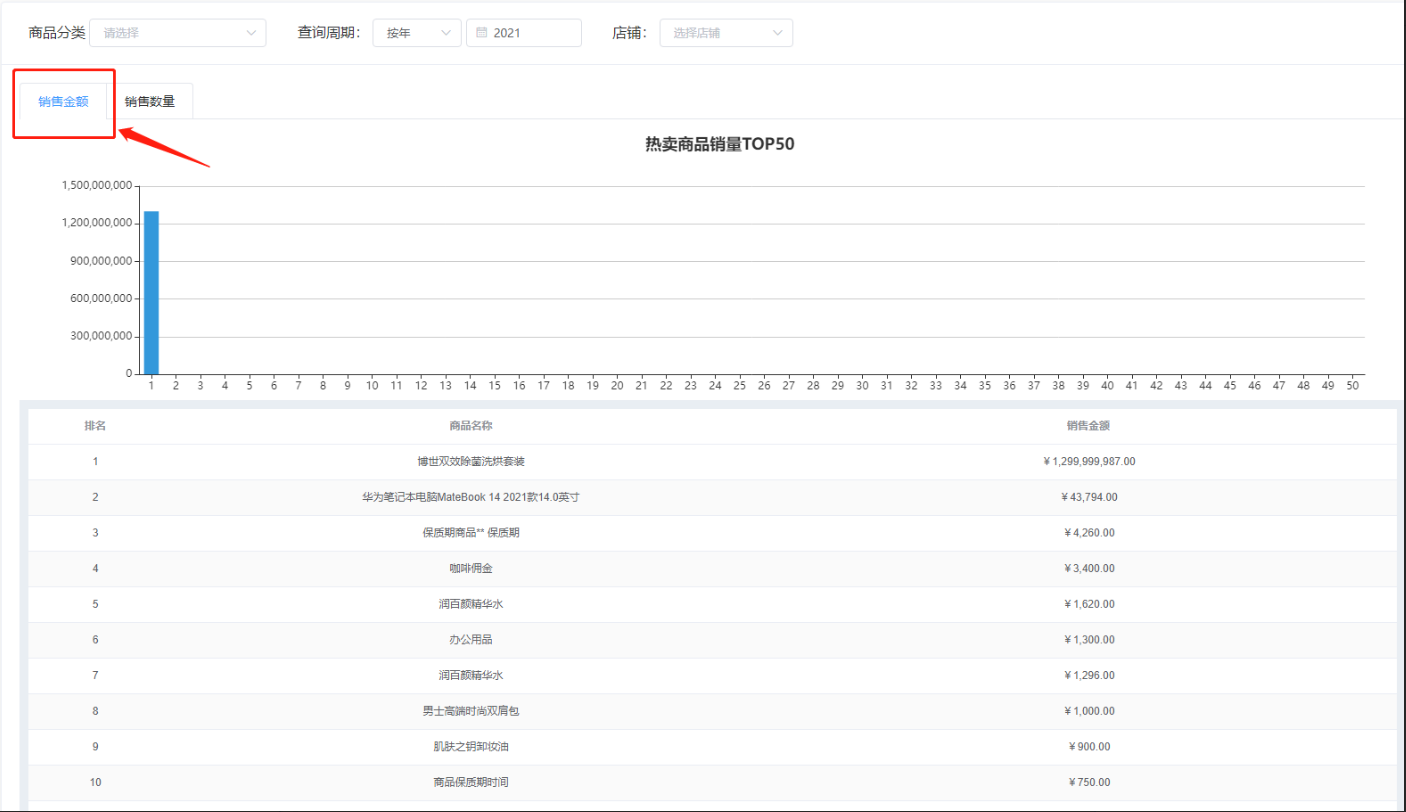Screen dimensions: 1406x812
Task: Click the ¥1,299,999,987.00 amount cell
Action: [1088, 462]
